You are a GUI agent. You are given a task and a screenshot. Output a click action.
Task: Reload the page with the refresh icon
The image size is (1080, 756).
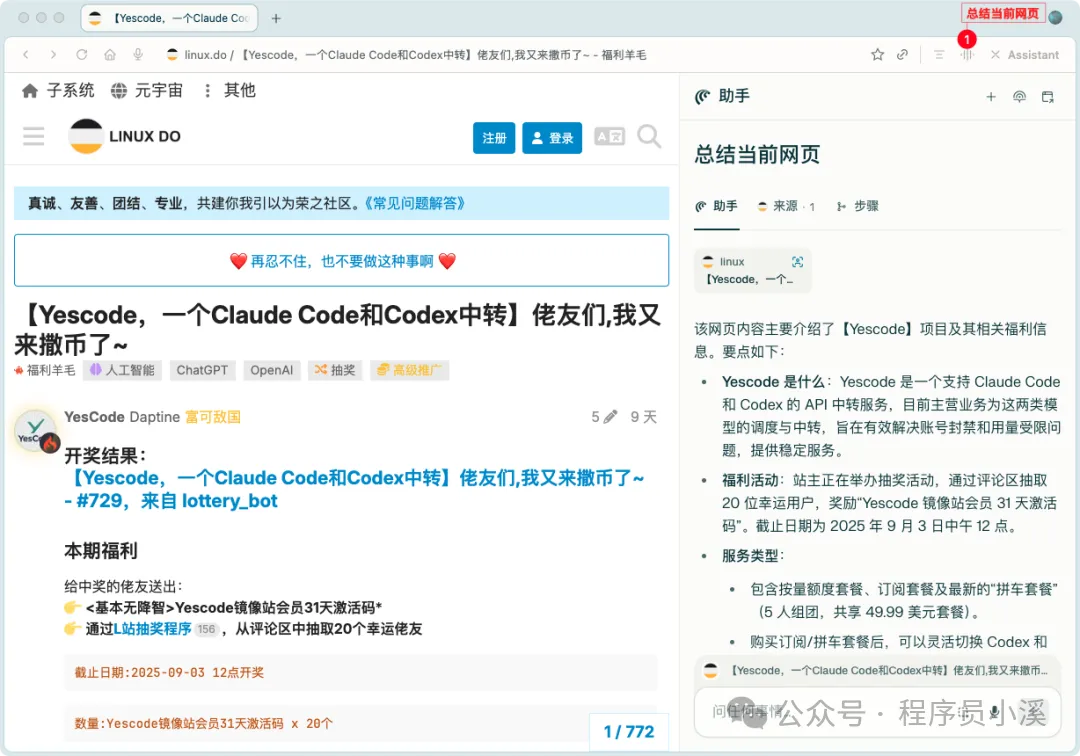[81, 54]
